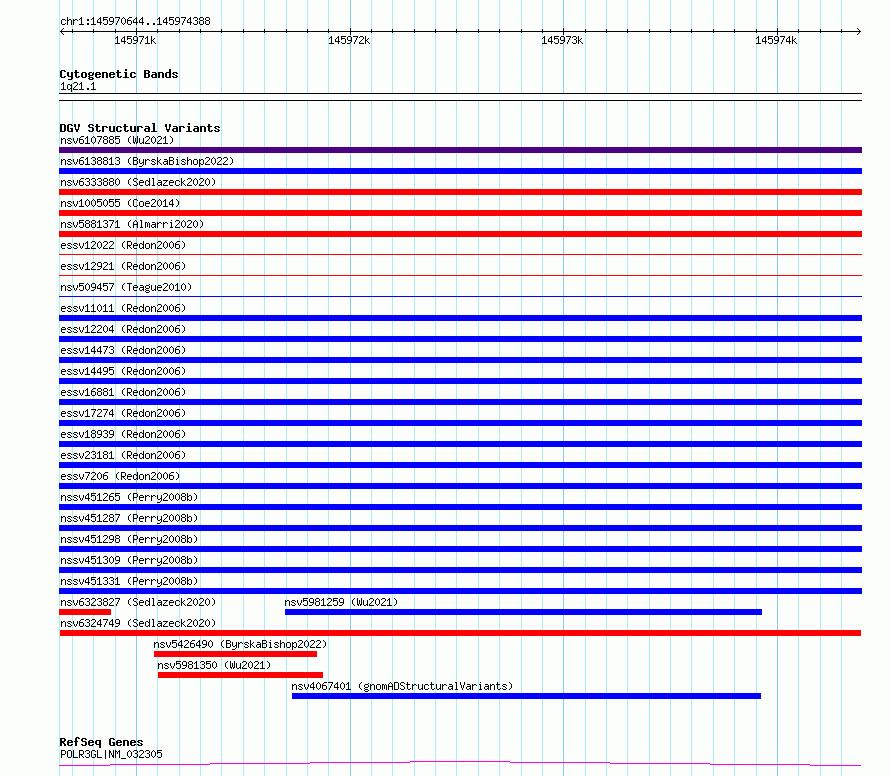Click the blue nsv4067401 variant bar
The height and width of the screenshot is (776, 890).
[x=526, y=696]
